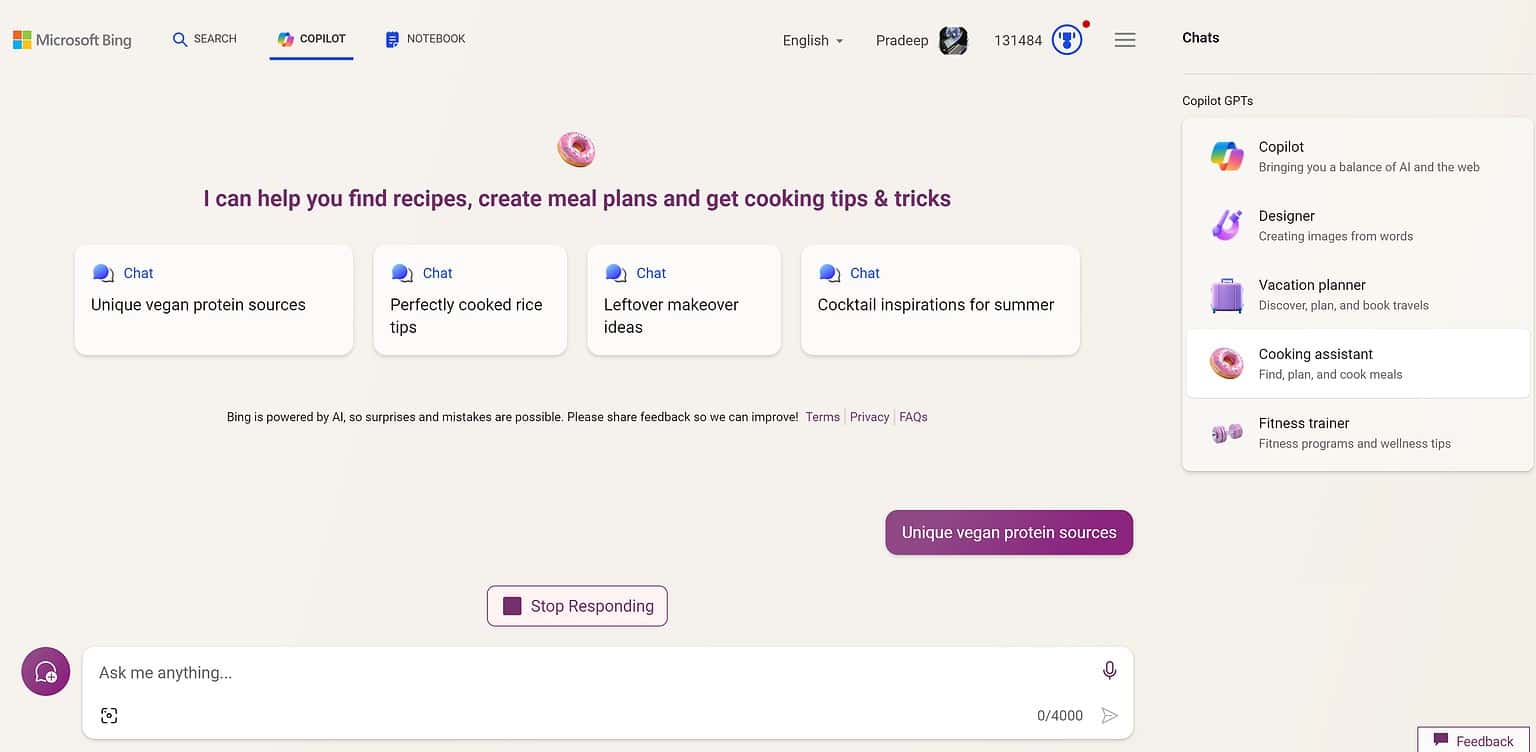Start a new topic with purple chat button
Viewport: 1536px width, 752px height.
[46, 671]
